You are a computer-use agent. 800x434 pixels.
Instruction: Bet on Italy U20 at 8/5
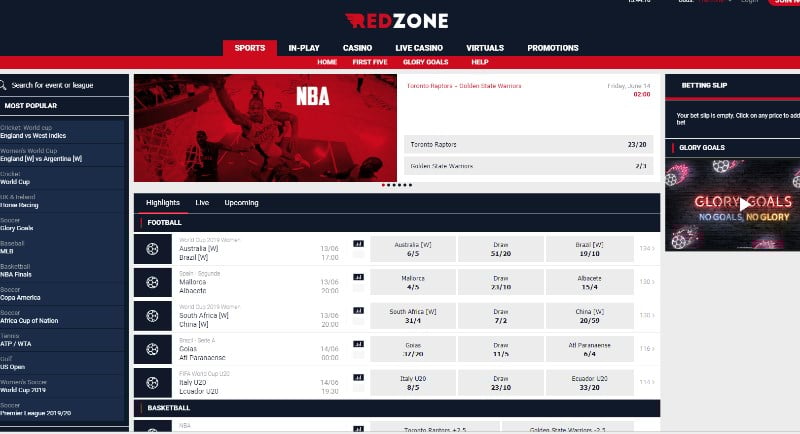[413, 382]
